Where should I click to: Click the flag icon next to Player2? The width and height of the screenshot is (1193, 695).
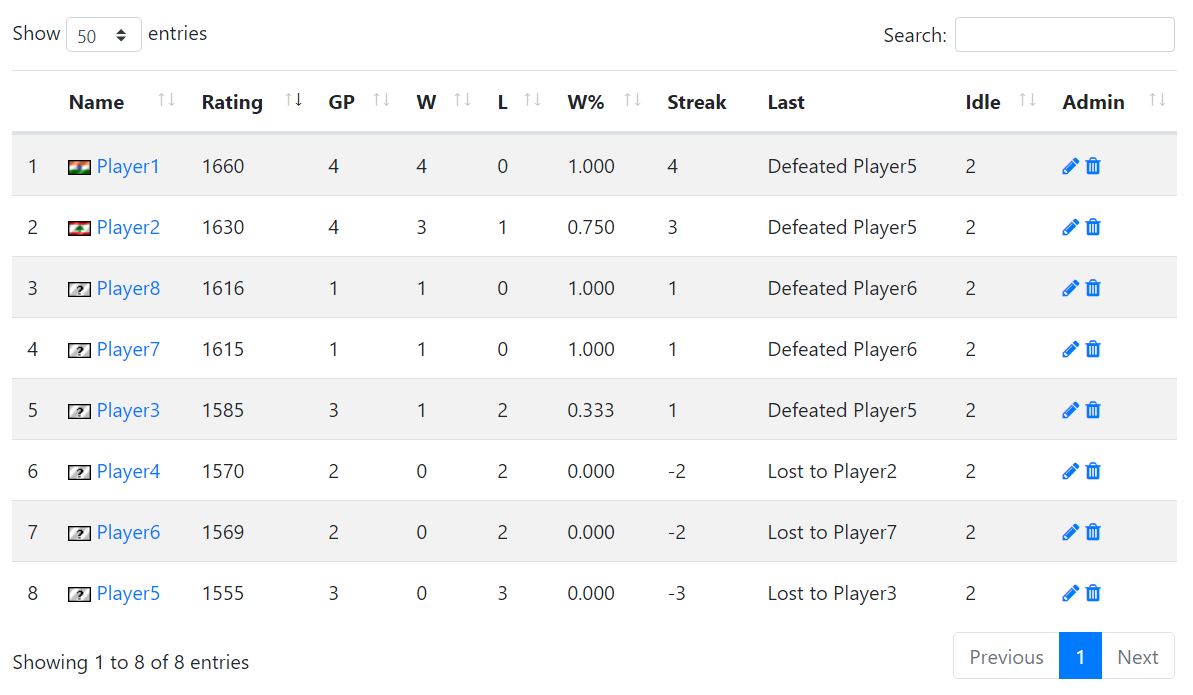[78, 227]
